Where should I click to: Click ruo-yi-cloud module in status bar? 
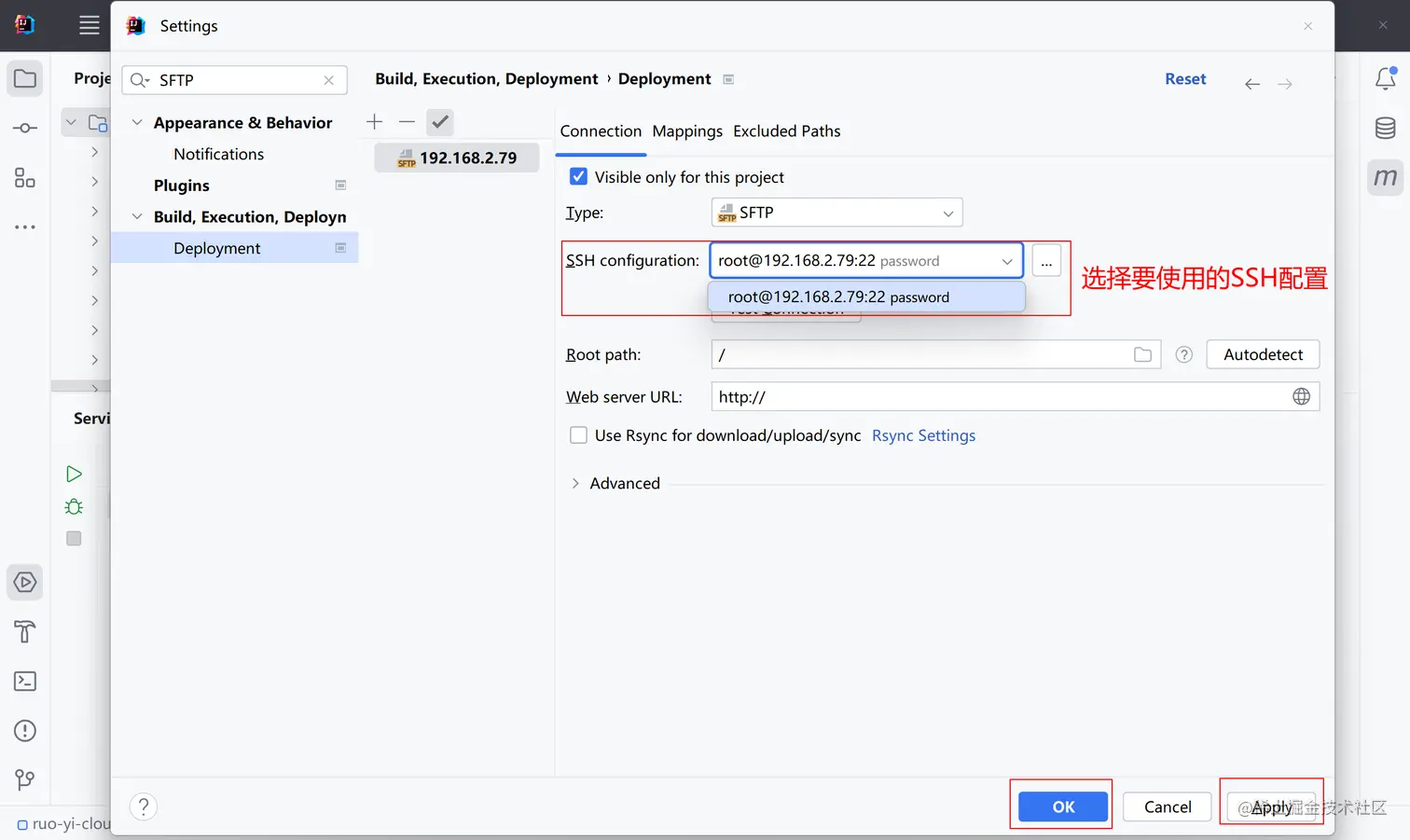coord(64,824)
